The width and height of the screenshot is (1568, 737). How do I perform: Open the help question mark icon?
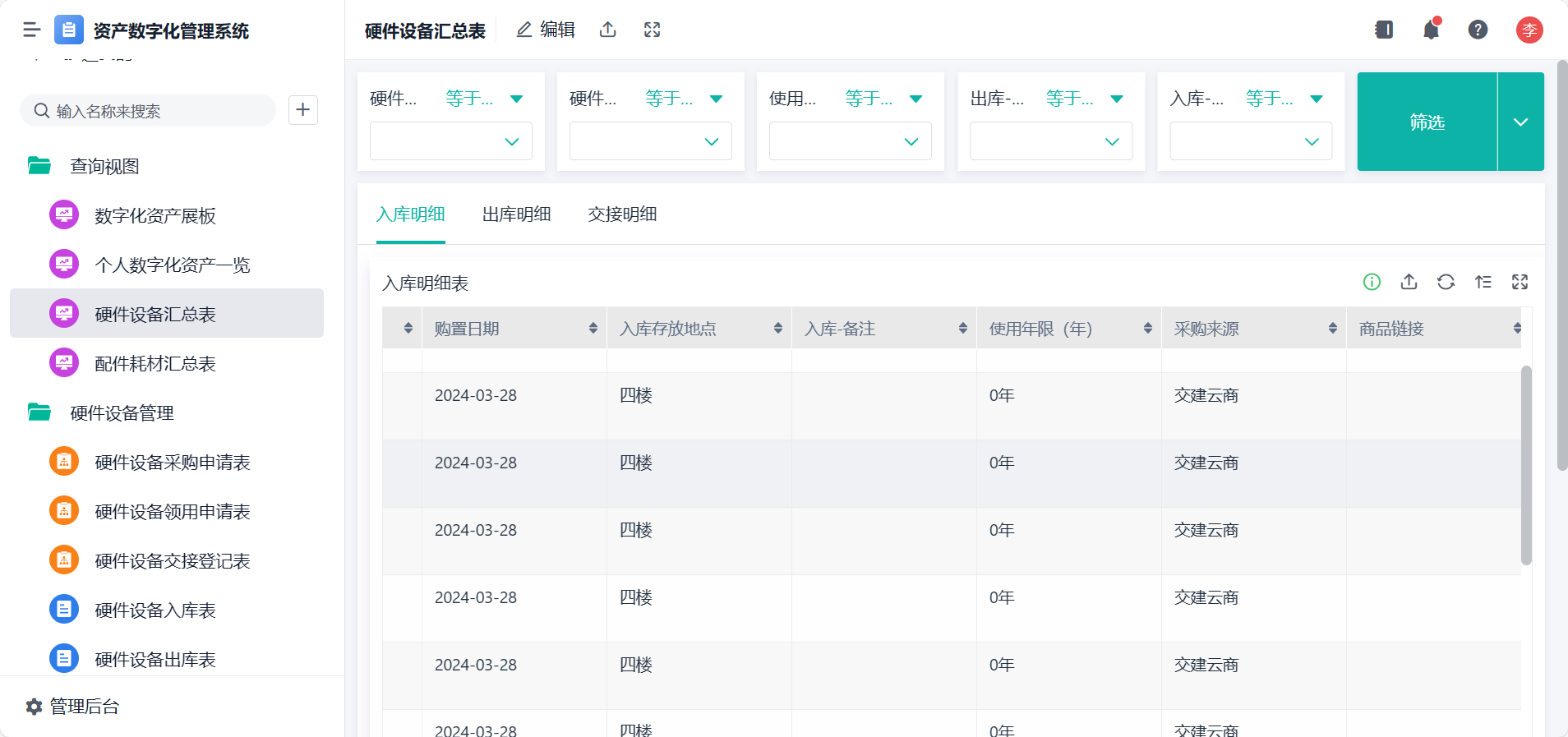coord(1478,30)
